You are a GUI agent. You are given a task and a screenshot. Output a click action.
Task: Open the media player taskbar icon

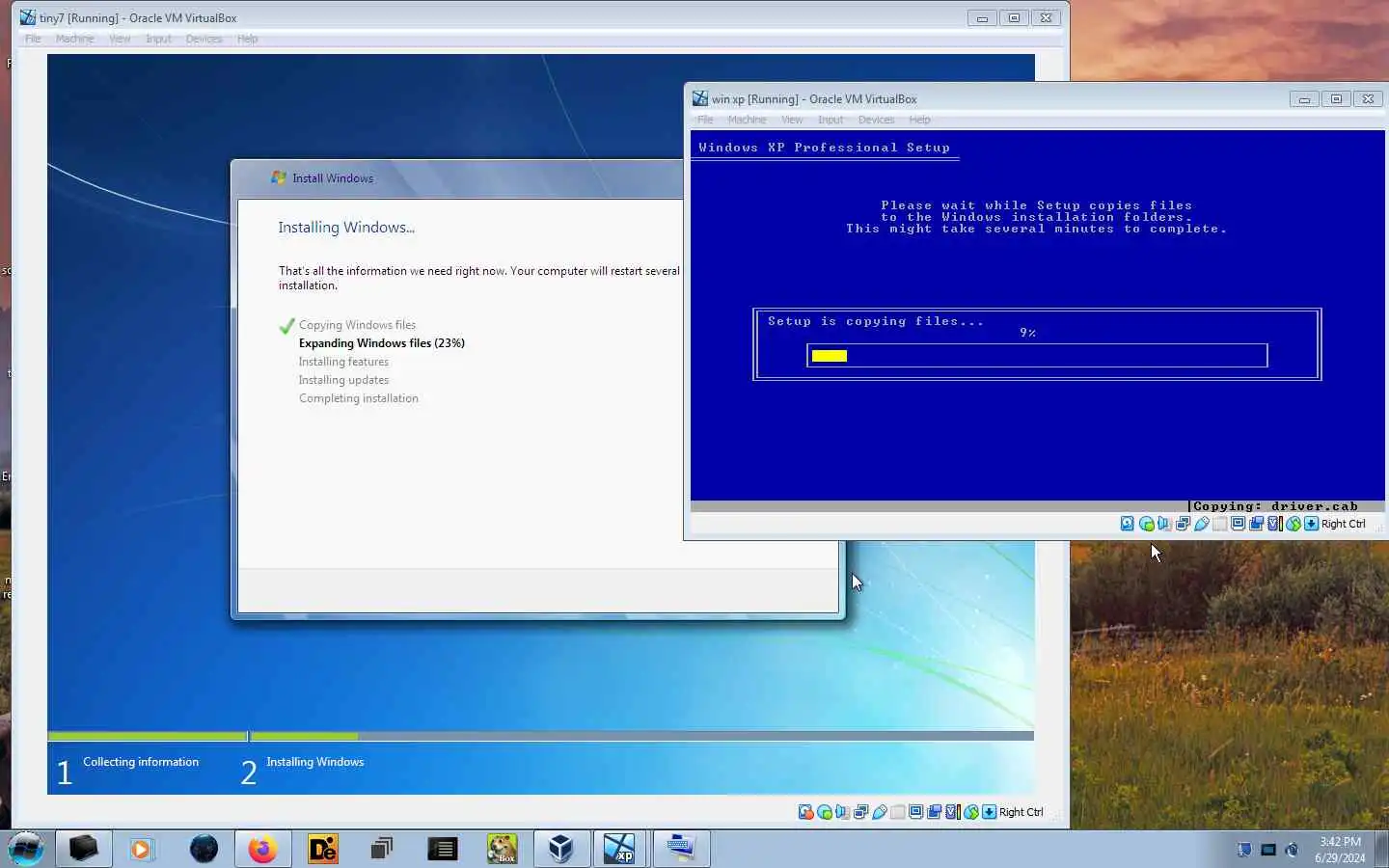[142, 849]
